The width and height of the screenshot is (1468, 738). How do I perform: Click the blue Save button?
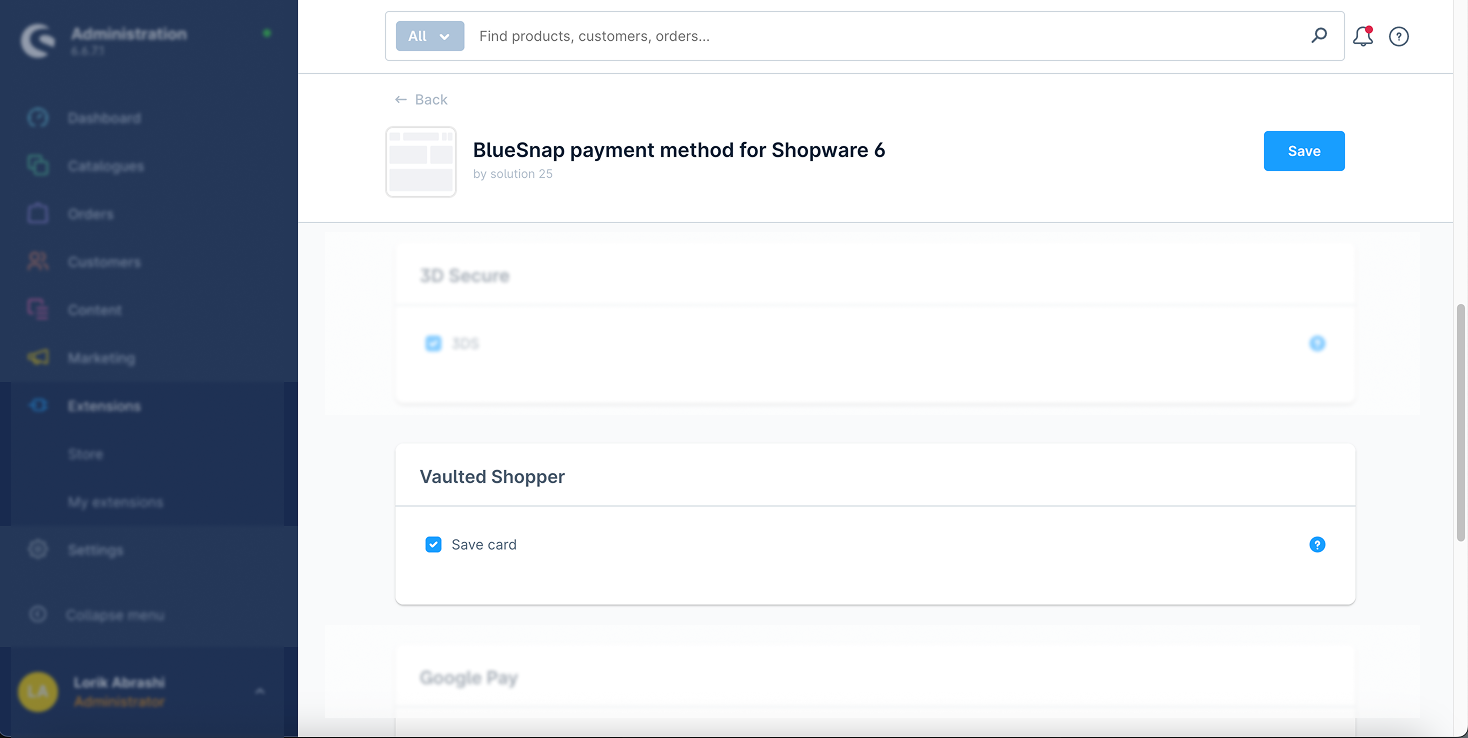click(1303, 151)
